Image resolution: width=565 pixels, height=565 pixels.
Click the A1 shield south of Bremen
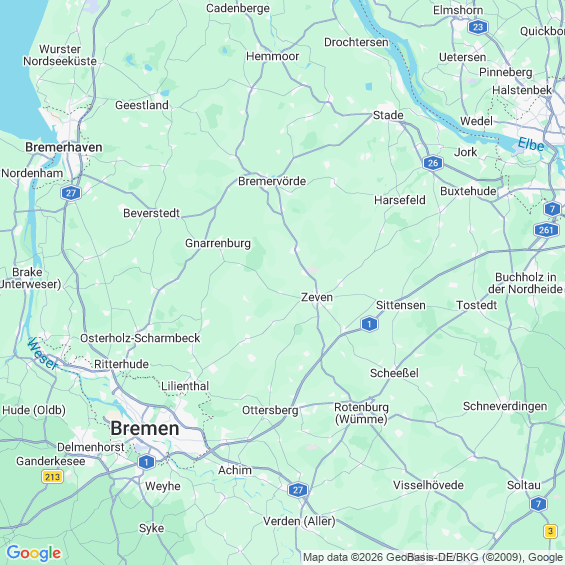tap(146, 462)
